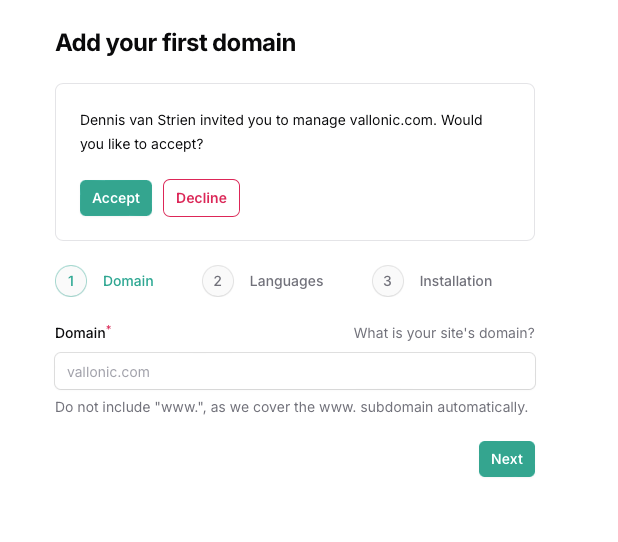Click the 'Add your first domain' heading
This screenshot has height=542, width=618.
pos(175,43)
